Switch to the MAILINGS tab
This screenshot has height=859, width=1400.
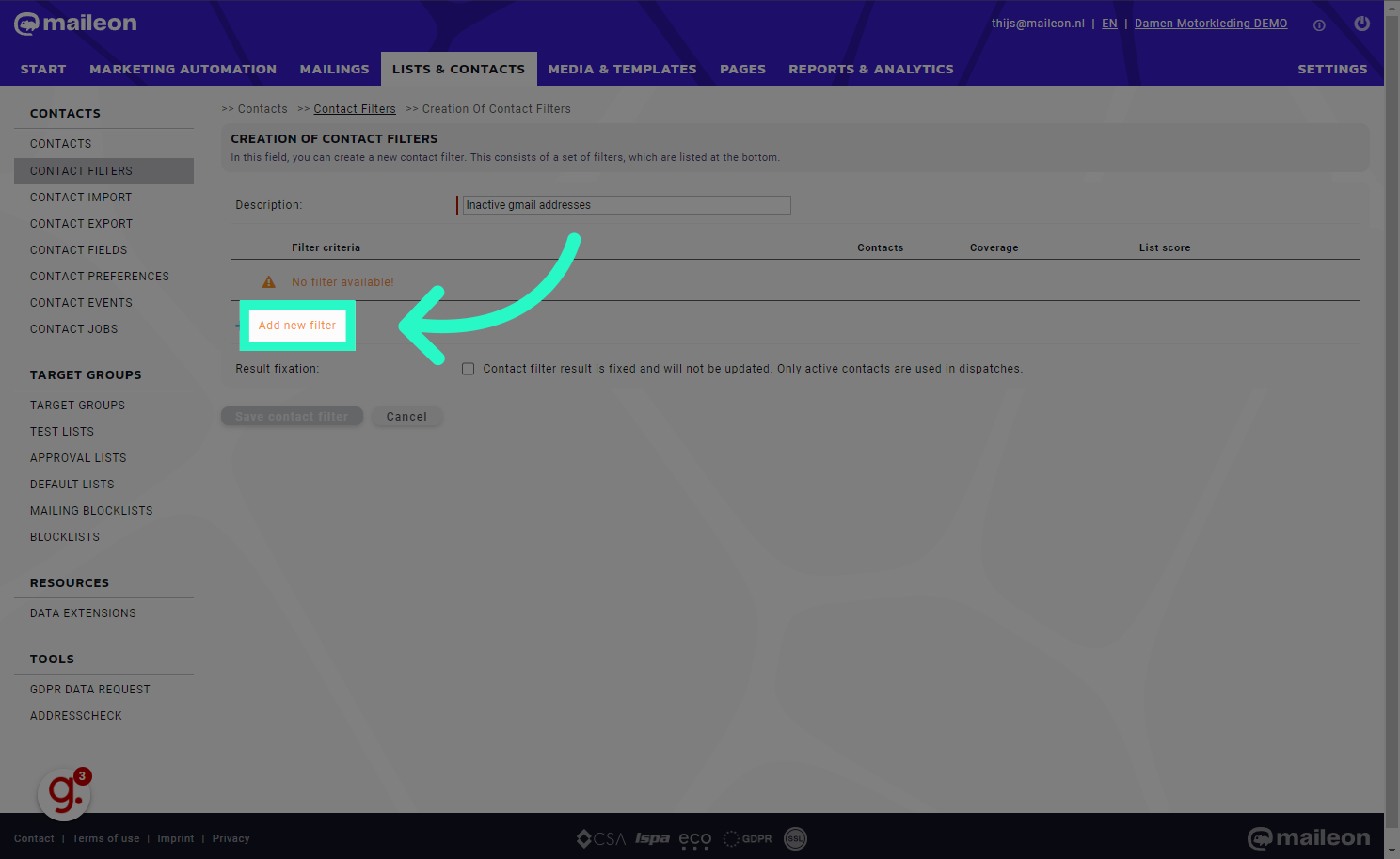334,69
